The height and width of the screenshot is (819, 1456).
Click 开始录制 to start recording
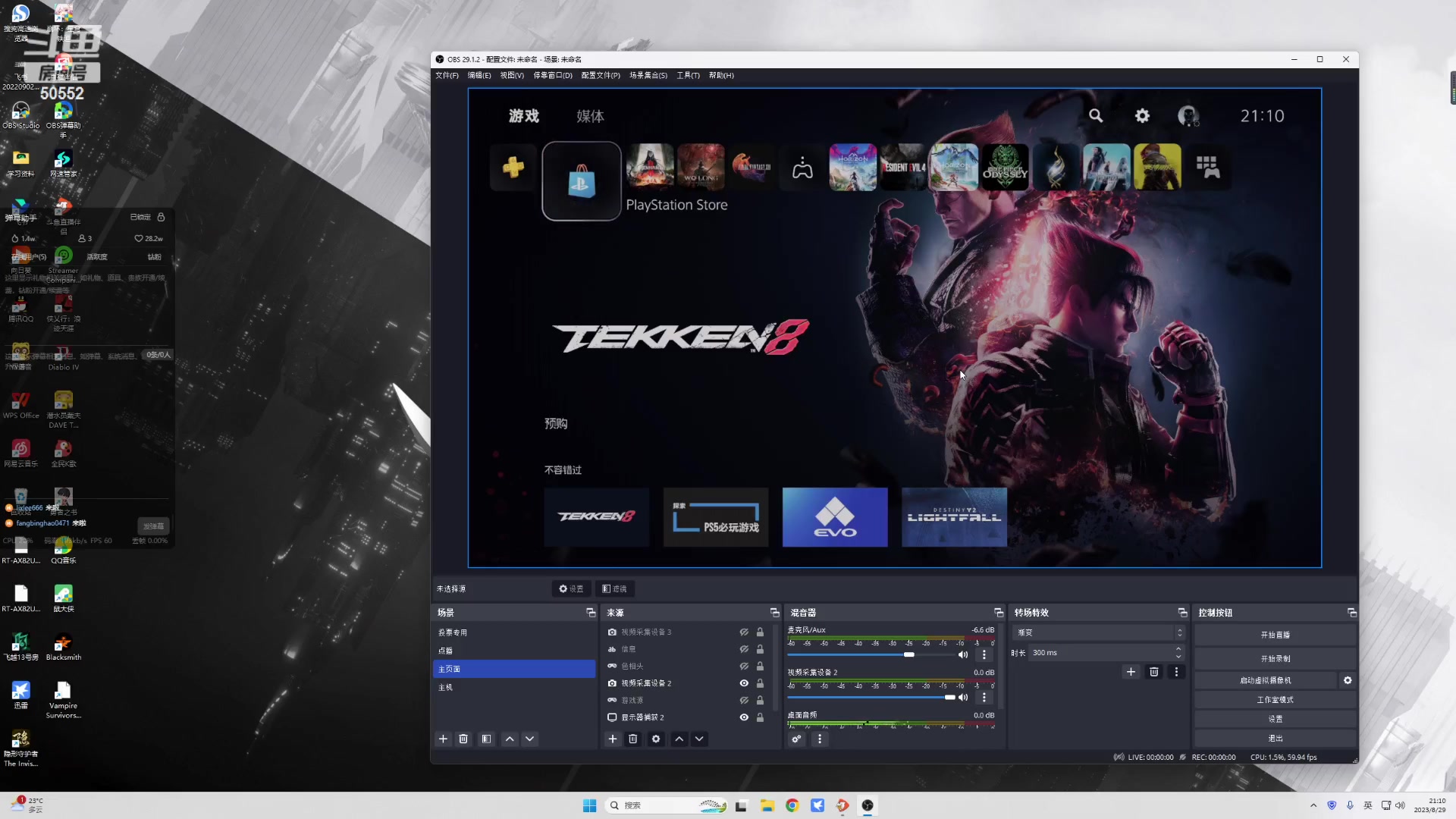click(1275, 658)
